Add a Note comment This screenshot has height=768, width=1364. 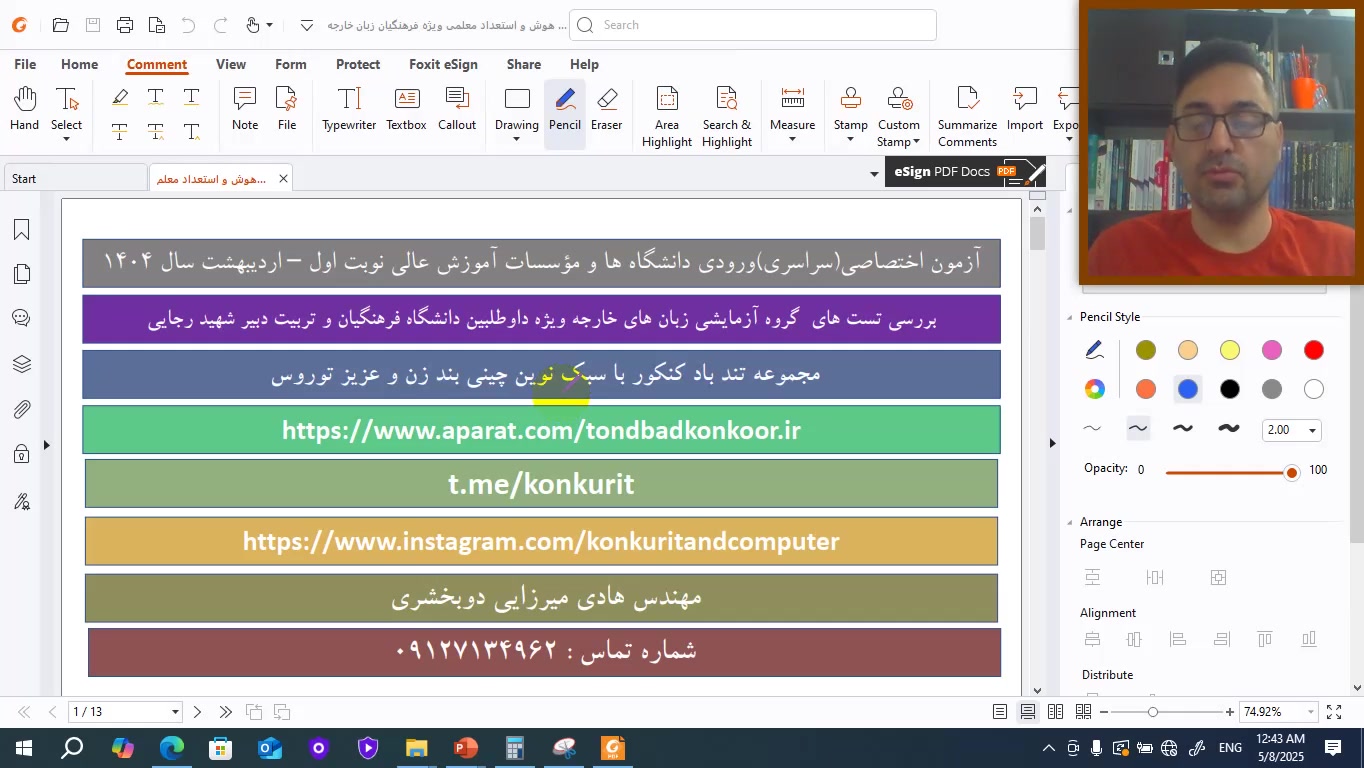[245, 109]
